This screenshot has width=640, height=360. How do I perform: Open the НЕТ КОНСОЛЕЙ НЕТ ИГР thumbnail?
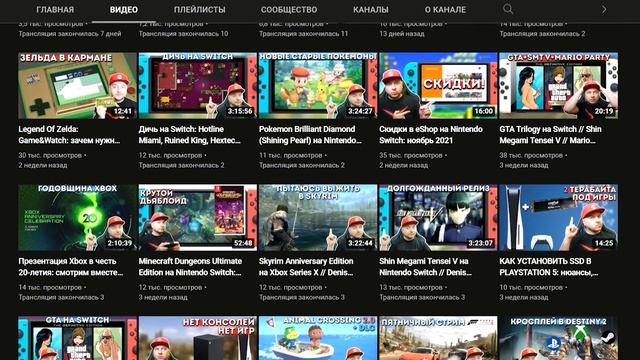[198, 338]
